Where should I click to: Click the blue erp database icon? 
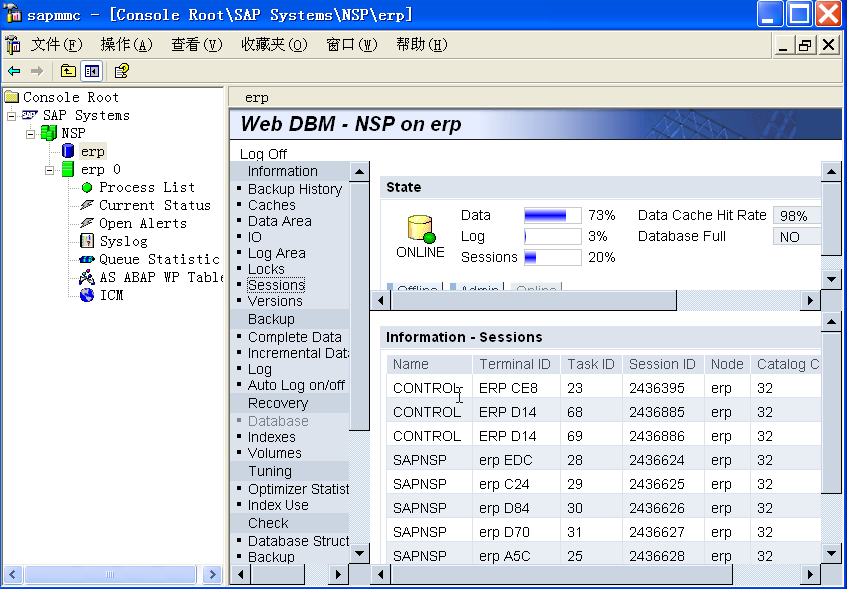point(68,151)
